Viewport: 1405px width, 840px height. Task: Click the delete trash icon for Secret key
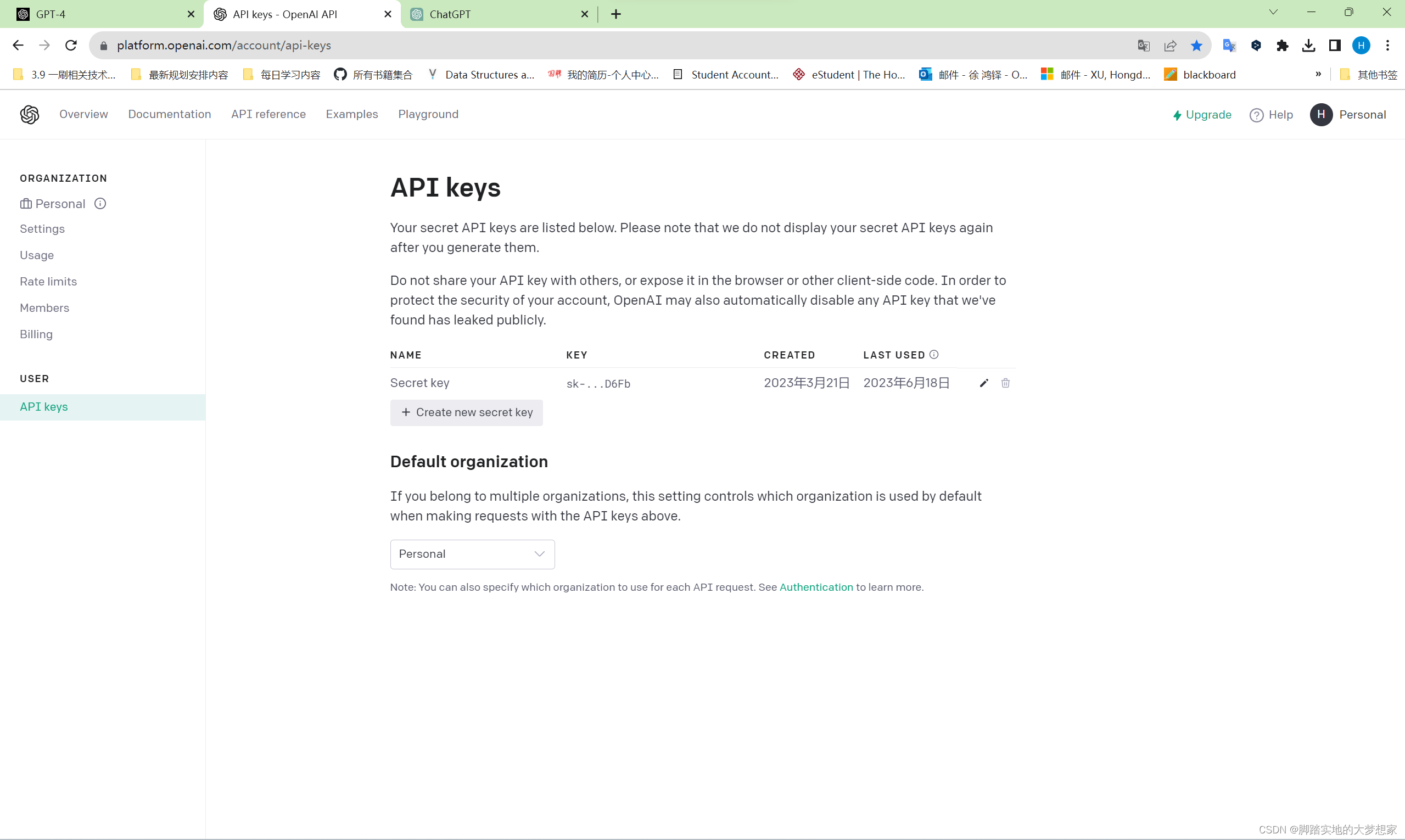(x=1005, y=383)
